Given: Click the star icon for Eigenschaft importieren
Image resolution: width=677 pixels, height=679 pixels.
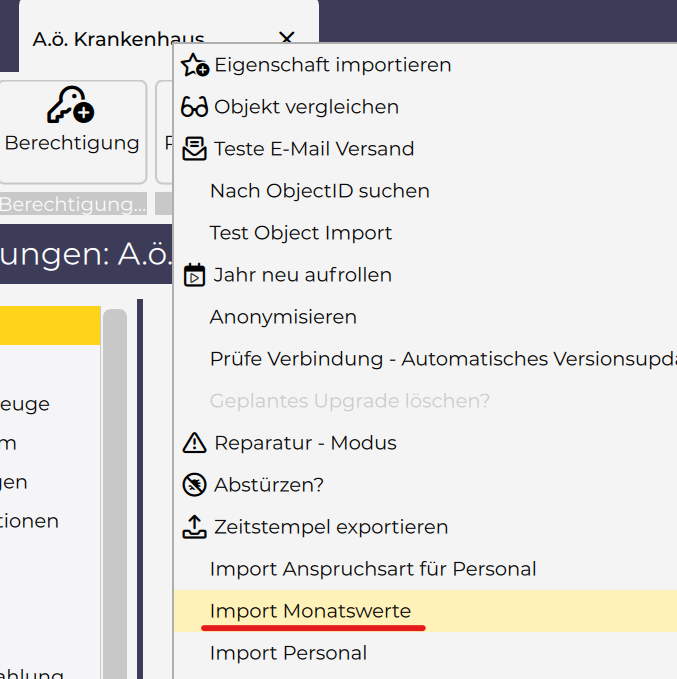Looking at the screenshot, I should pyautogui.click(x=194, y=66).
